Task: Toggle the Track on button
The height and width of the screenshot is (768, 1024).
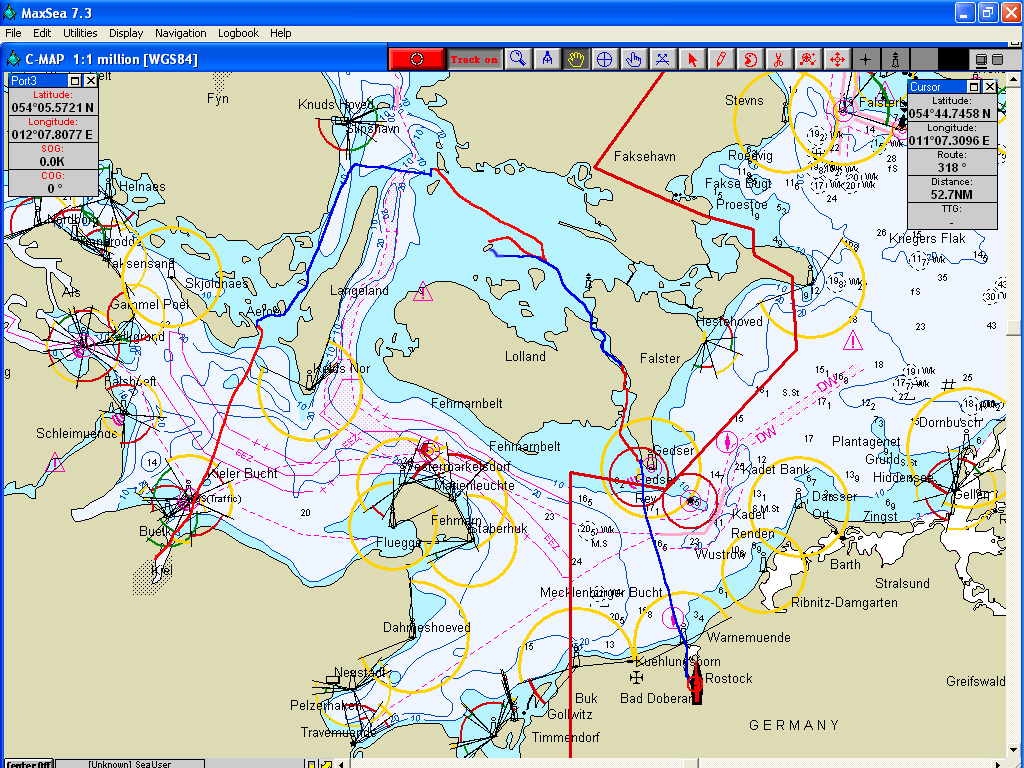Action: [x=474, y=59]
